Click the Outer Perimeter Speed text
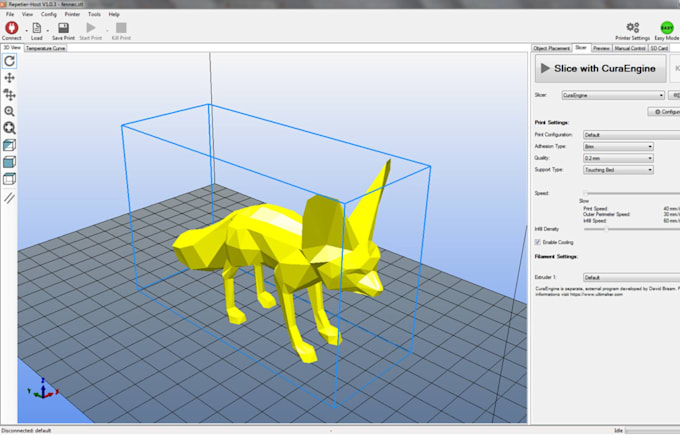 pos(606,214)
